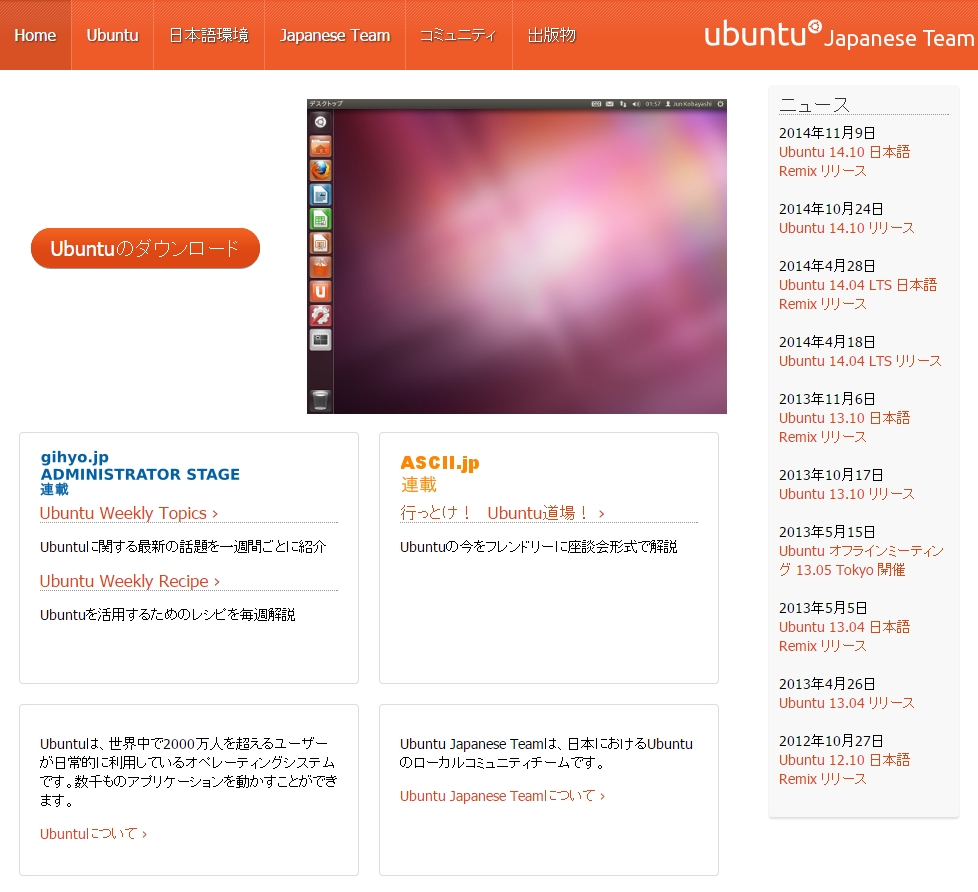Open the Ubuntu 12.10 日本語 Remix リリース link

(844, 769)
